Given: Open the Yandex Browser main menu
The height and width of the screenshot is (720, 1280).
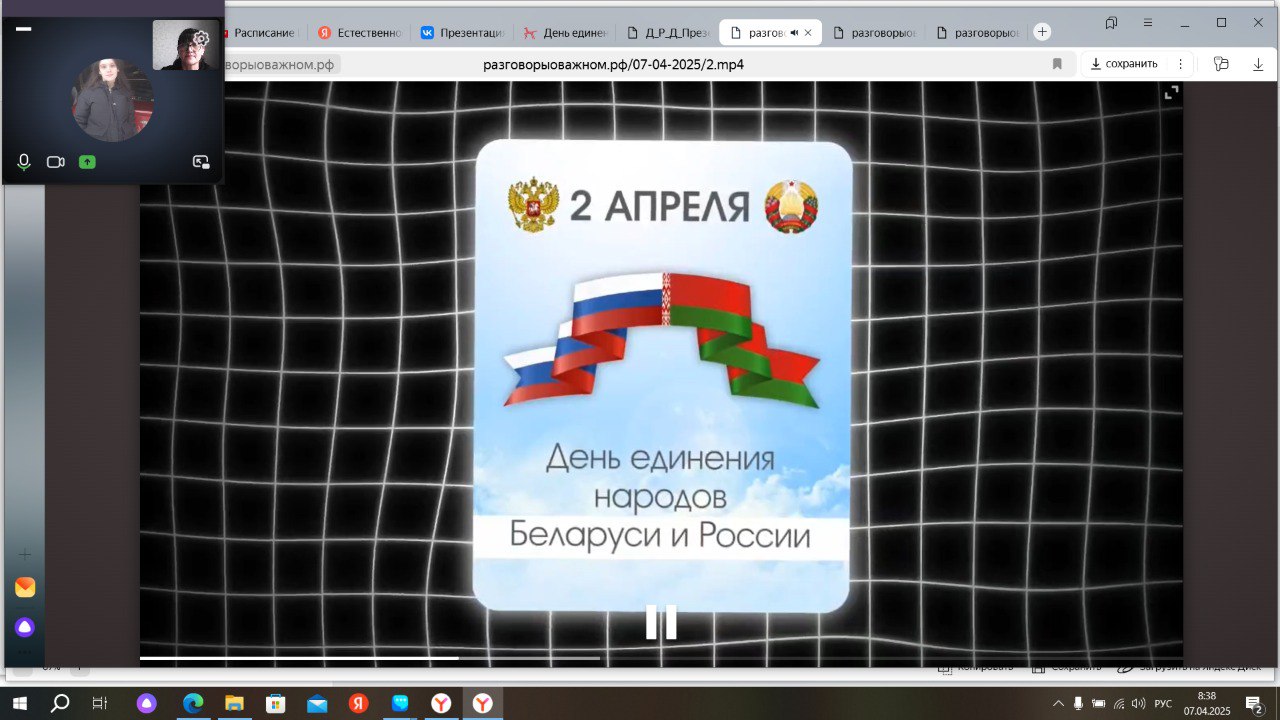Looking at the screenshot, I should tap(1147, 23).
